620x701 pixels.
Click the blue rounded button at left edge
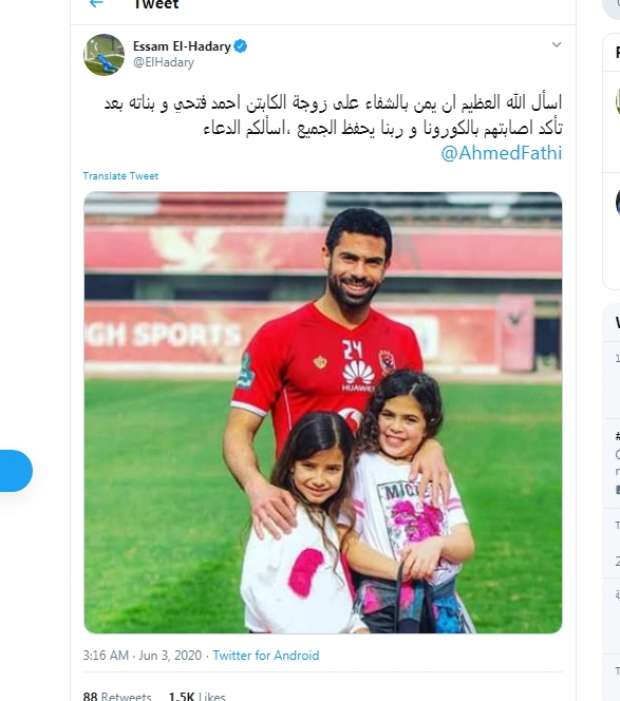16,471
